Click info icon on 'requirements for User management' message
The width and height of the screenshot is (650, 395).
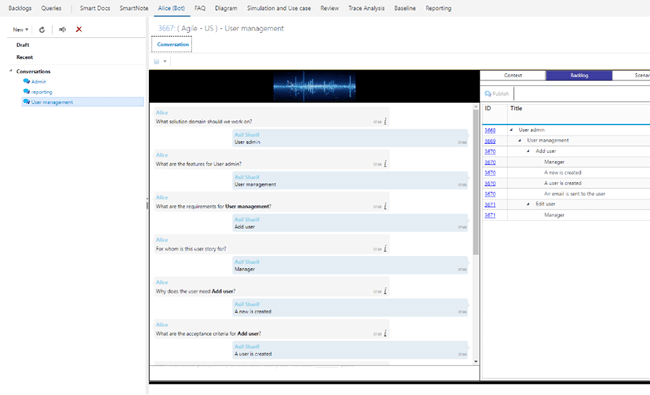click(386, 206)
